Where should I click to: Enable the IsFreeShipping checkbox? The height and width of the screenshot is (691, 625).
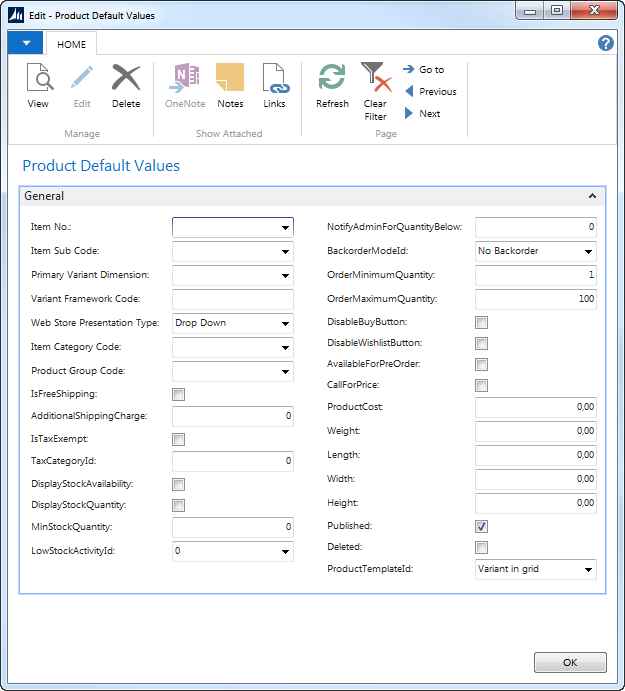(179, 394)
